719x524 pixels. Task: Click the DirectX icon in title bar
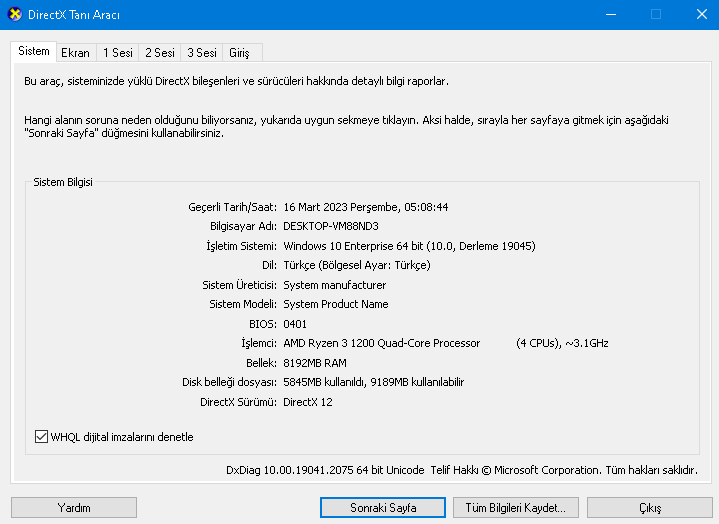[14, 14]
